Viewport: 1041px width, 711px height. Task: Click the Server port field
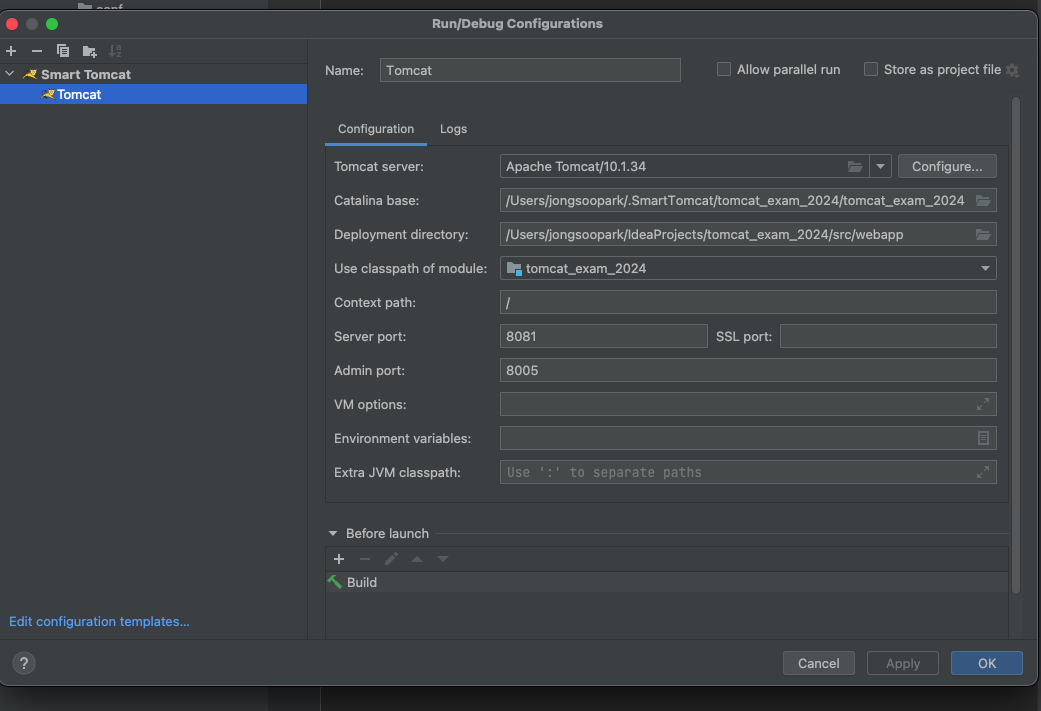pyautogui.click(x=603, y=336)
